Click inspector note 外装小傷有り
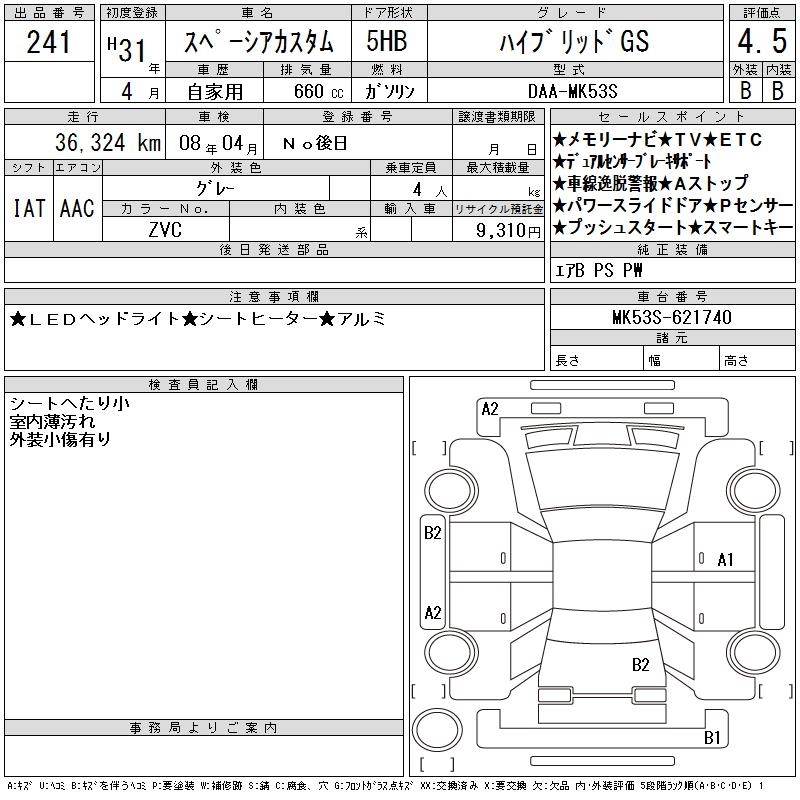800x800 pixels. coord(61,439)
